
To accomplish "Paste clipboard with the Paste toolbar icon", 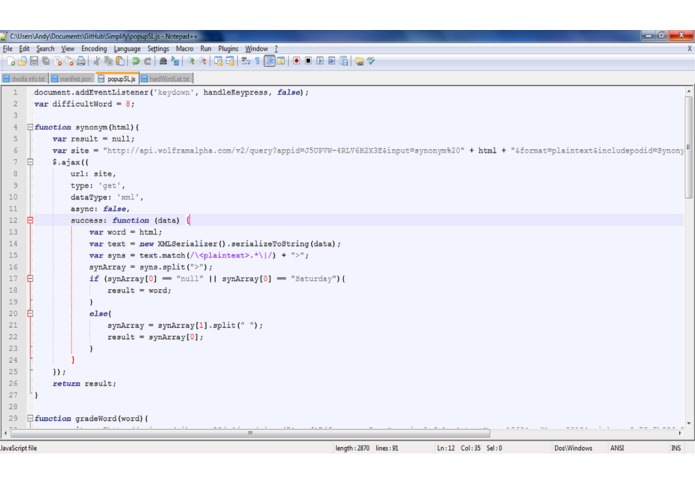I will pos(120,61).
